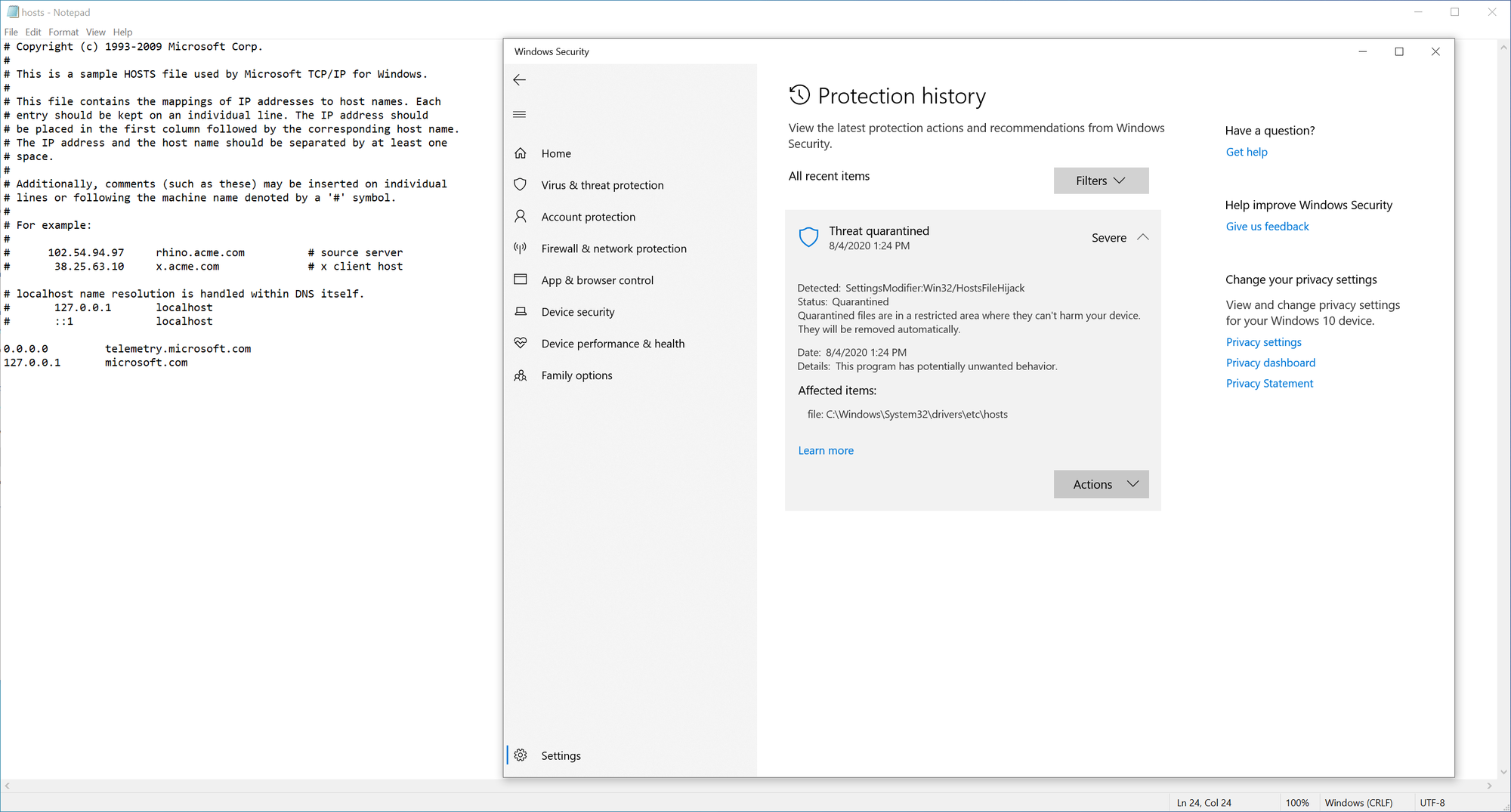This screenshot has width=1511, height=812.
Task: Open the Privacy Statement link
Action: click(1269, 384)
